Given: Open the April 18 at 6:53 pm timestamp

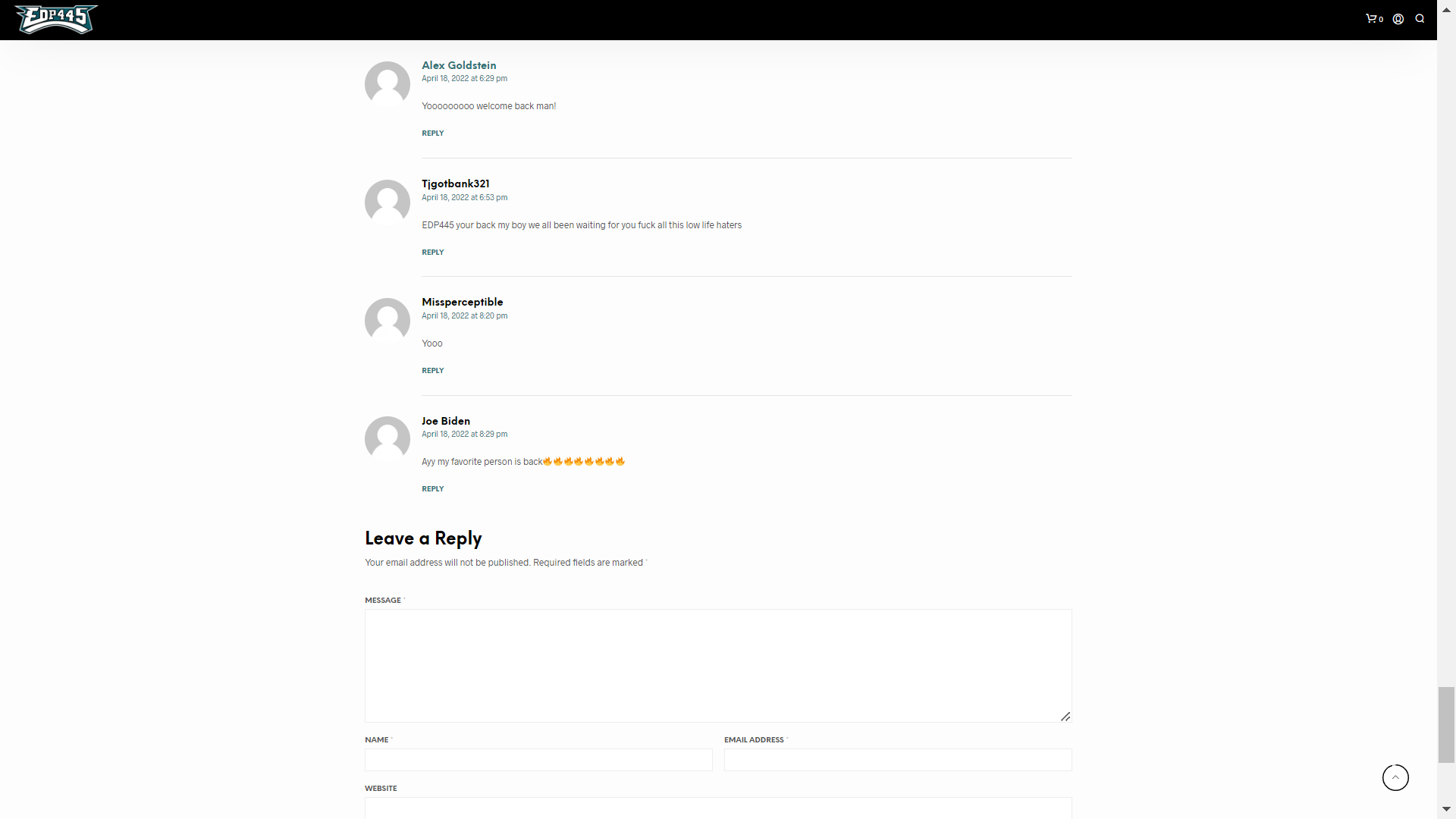Looking at the screenshot, I should [x=465, y=198].
